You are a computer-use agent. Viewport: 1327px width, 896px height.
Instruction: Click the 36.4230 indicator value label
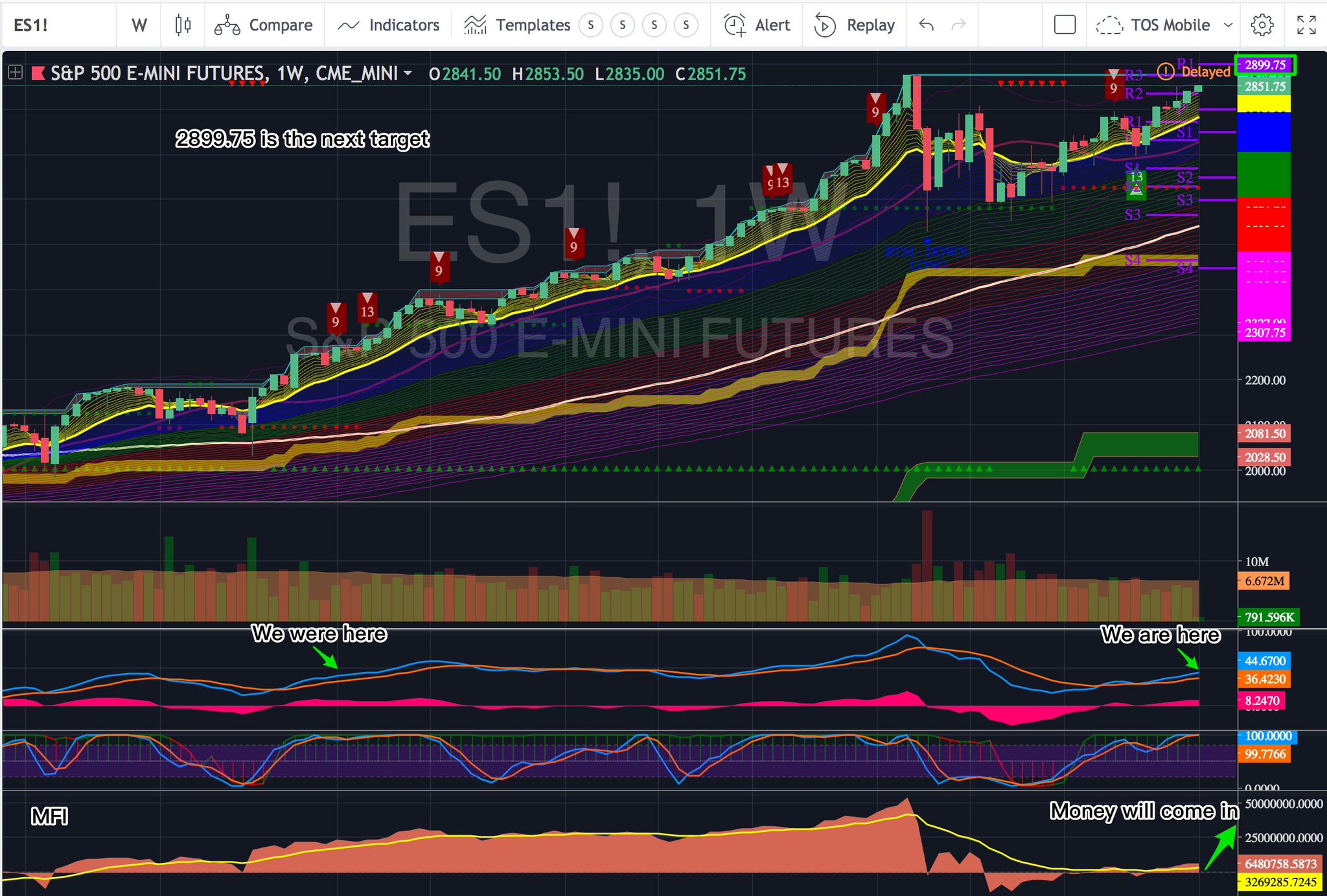pos(1265,679)
